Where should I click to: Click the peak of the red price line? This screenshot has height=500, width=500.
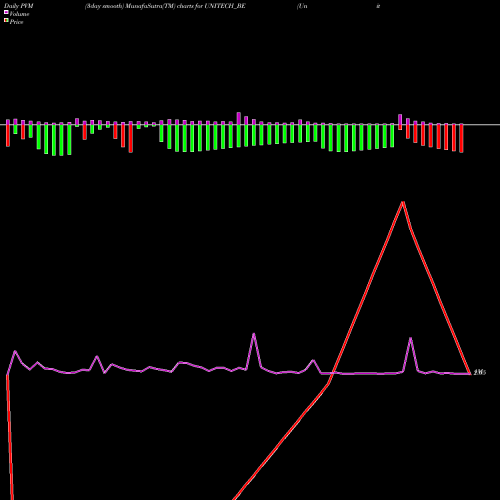pos(403,202)
